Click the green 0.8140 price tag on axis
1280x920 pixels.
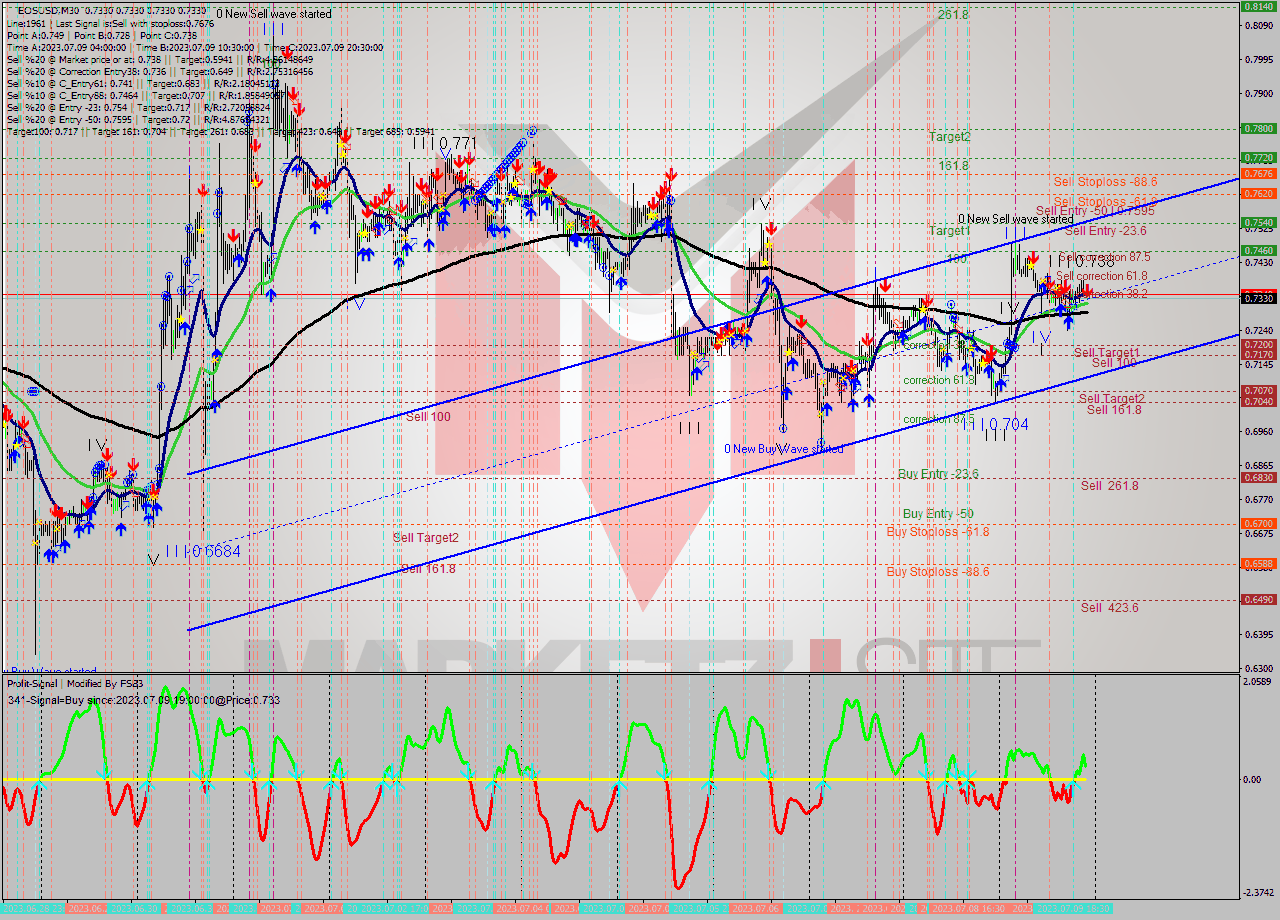[1258, 6]
